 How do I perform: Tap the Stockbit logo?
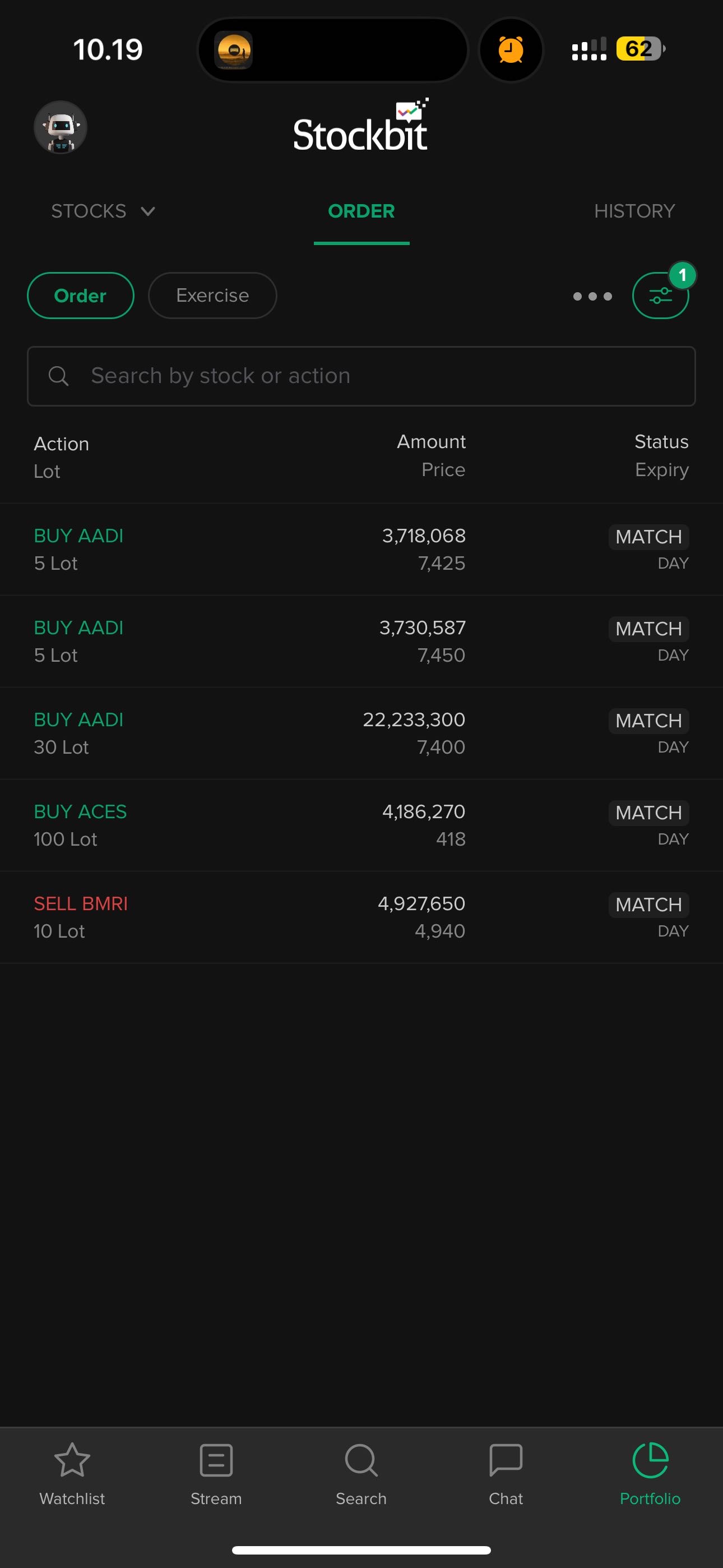click(x=361, y=128)
